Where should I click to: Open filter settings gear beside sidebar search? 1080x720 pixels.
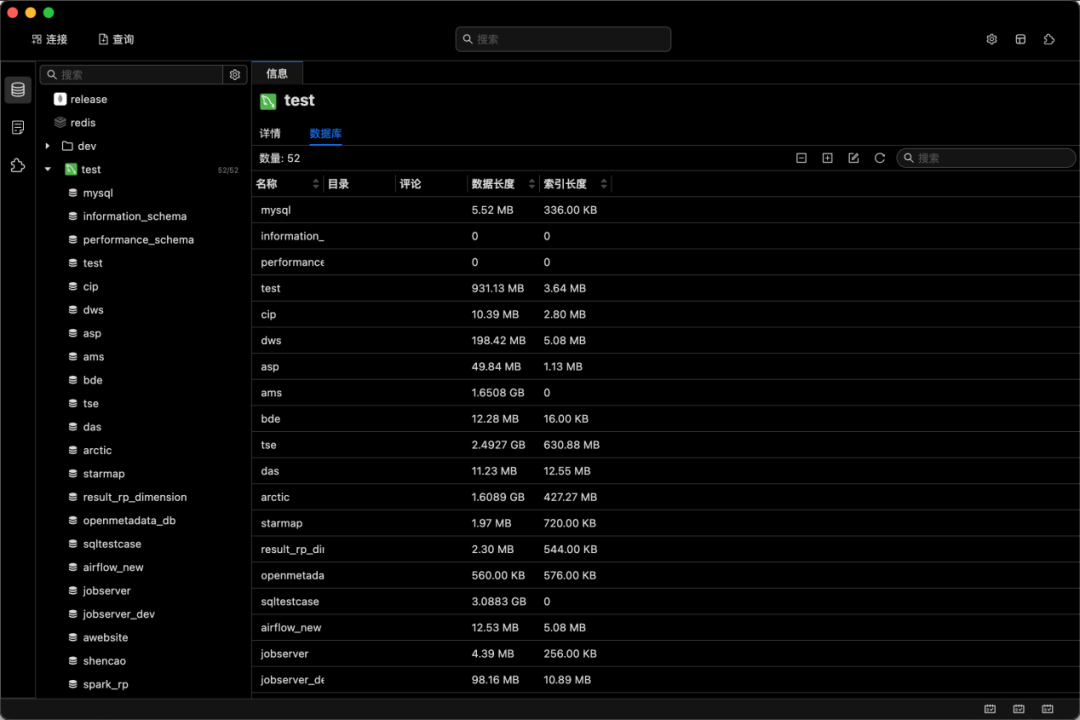point(235,75)
